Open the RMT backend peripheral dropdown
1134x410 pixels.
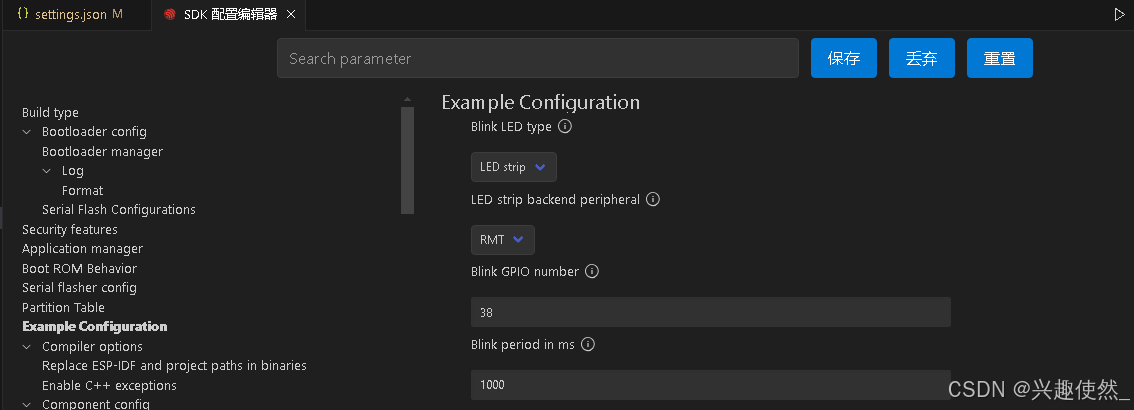coord(502,240)
